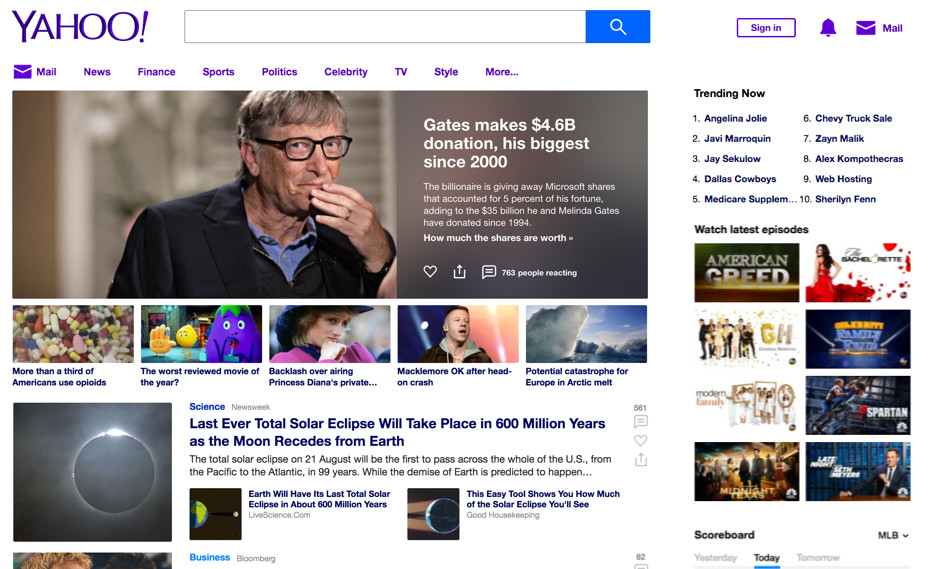Share the solar eclipse article

(x=641, y=460)
